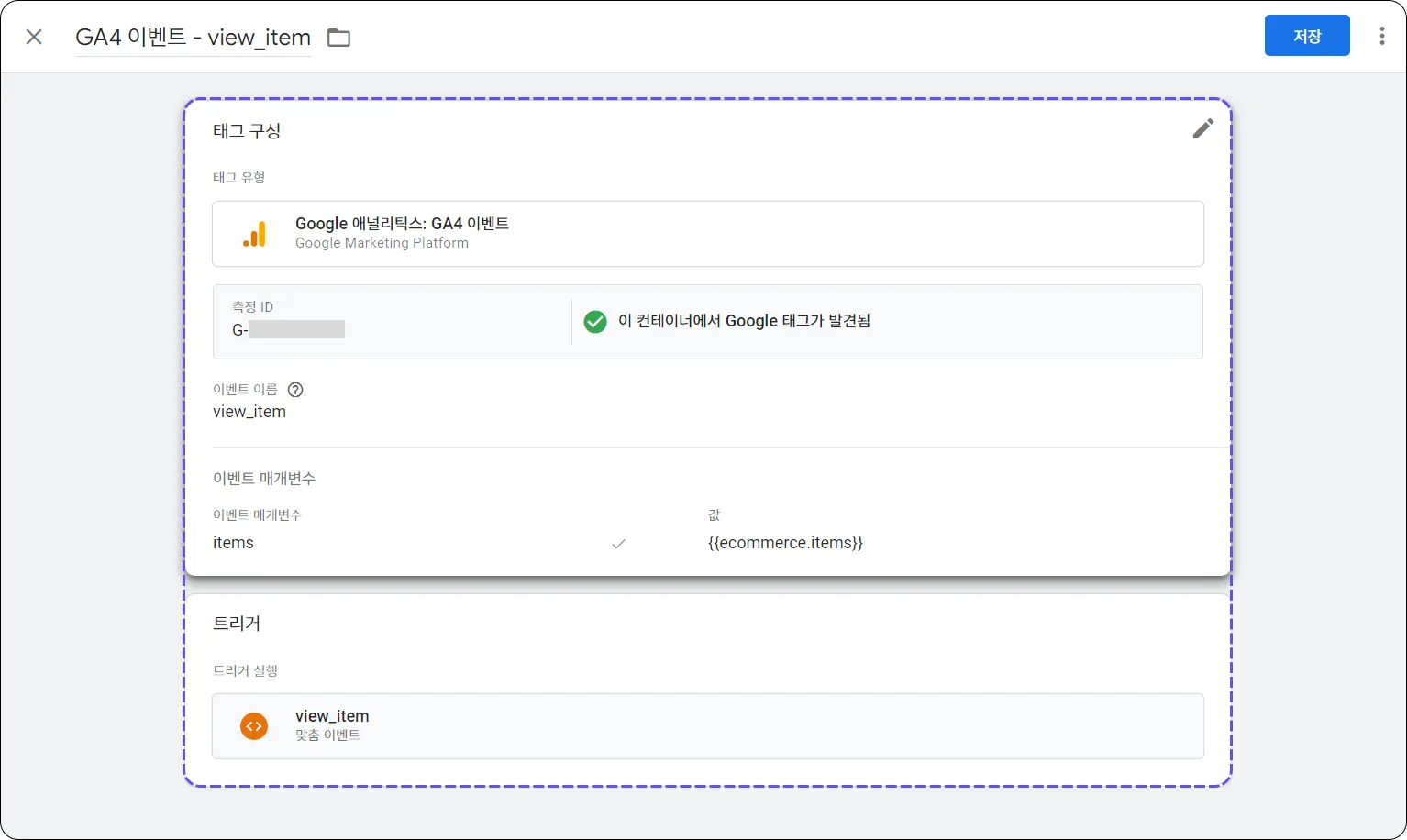Click the gray check mark in the items row
This screenshot has width=1407, height=840.
coord(619,544)
